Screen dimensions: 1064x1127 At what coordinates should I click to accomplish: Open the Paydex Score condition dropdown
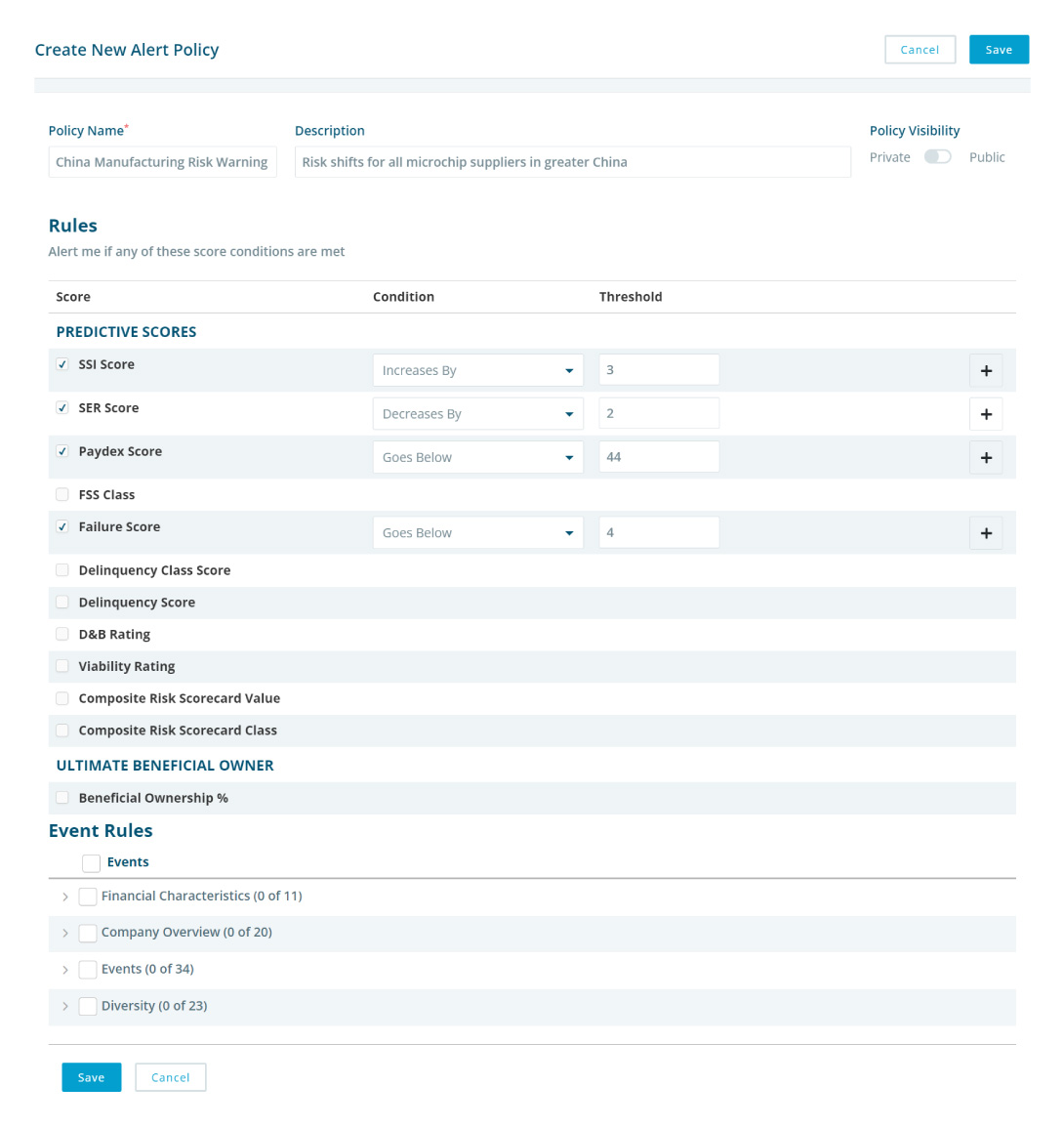[x=477, y=458]
